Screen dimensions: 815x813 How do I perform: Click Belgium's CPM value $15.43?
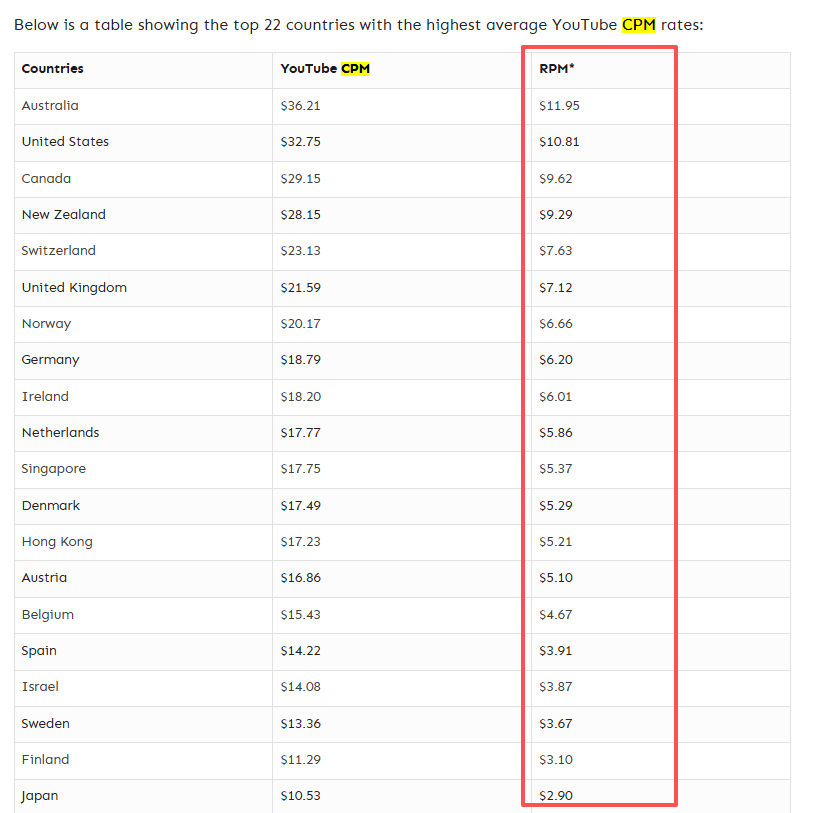(x=300, y=615)
